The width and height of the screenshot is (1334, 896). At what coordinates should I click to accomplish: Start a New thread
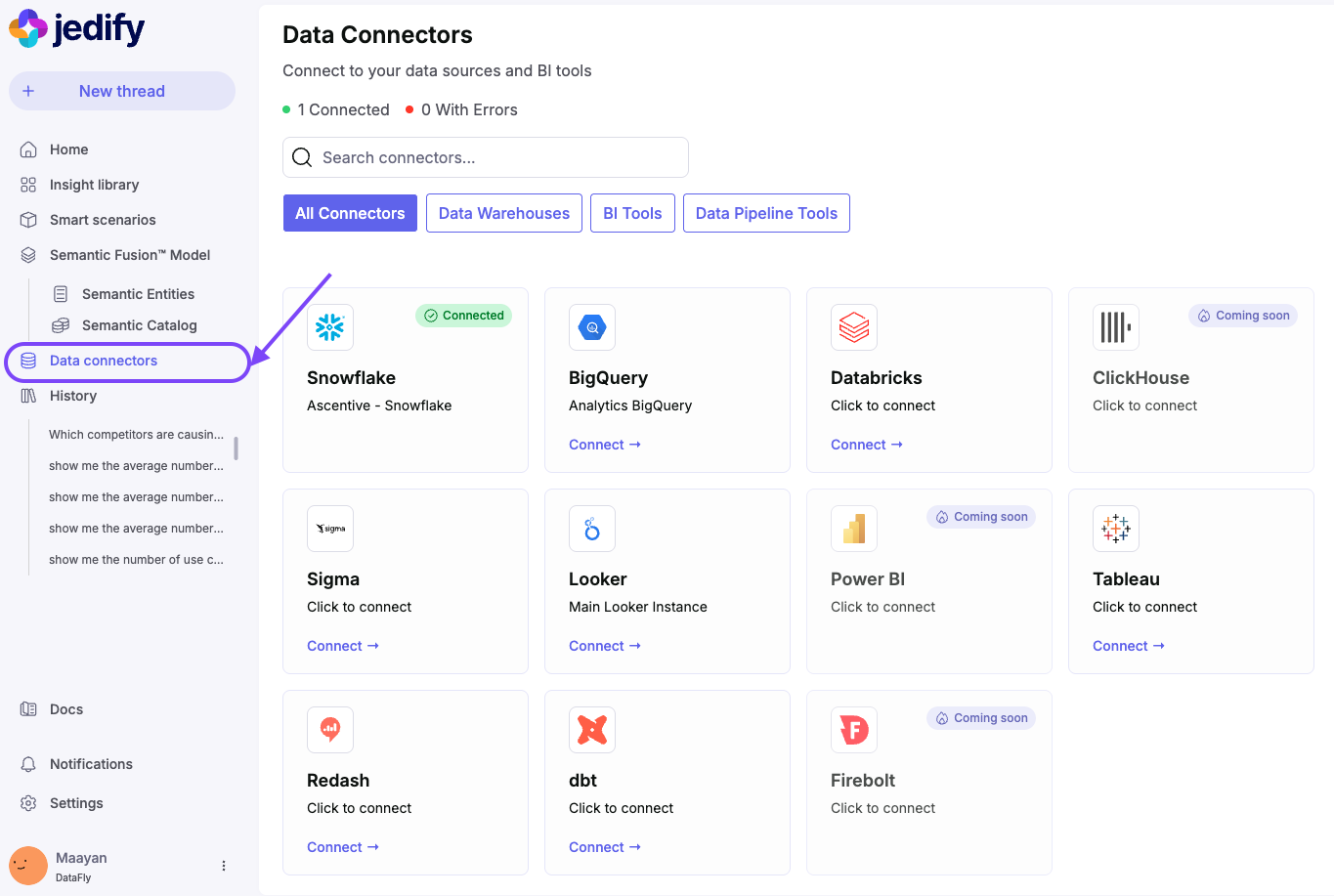(122, 91)
